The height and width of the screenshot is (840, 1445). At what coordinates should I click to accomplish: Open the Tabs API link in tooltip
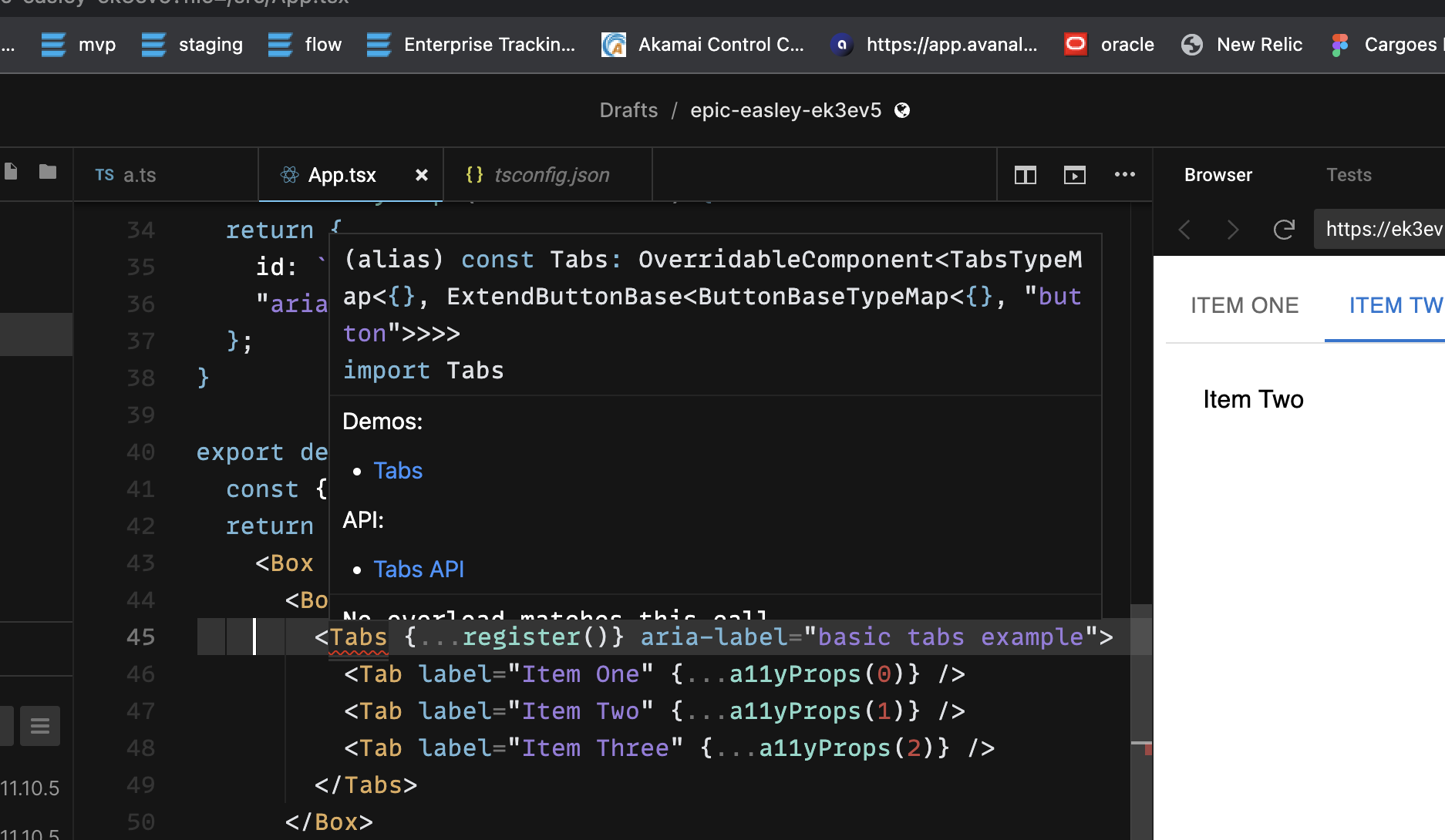click(x=419, y=570)
